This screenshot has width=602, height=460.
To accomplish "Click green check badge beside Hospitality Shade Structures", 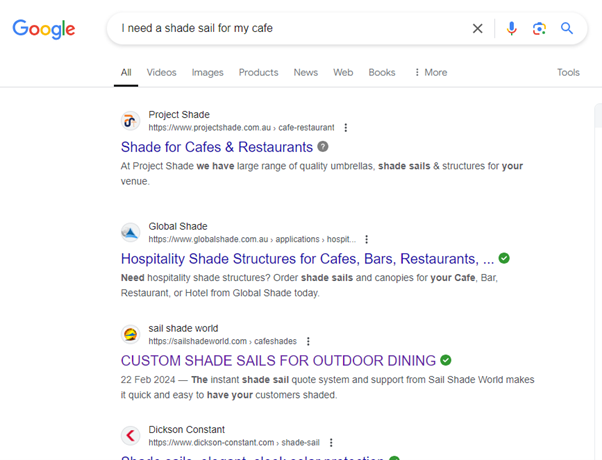I will click(x=504, y=258).
